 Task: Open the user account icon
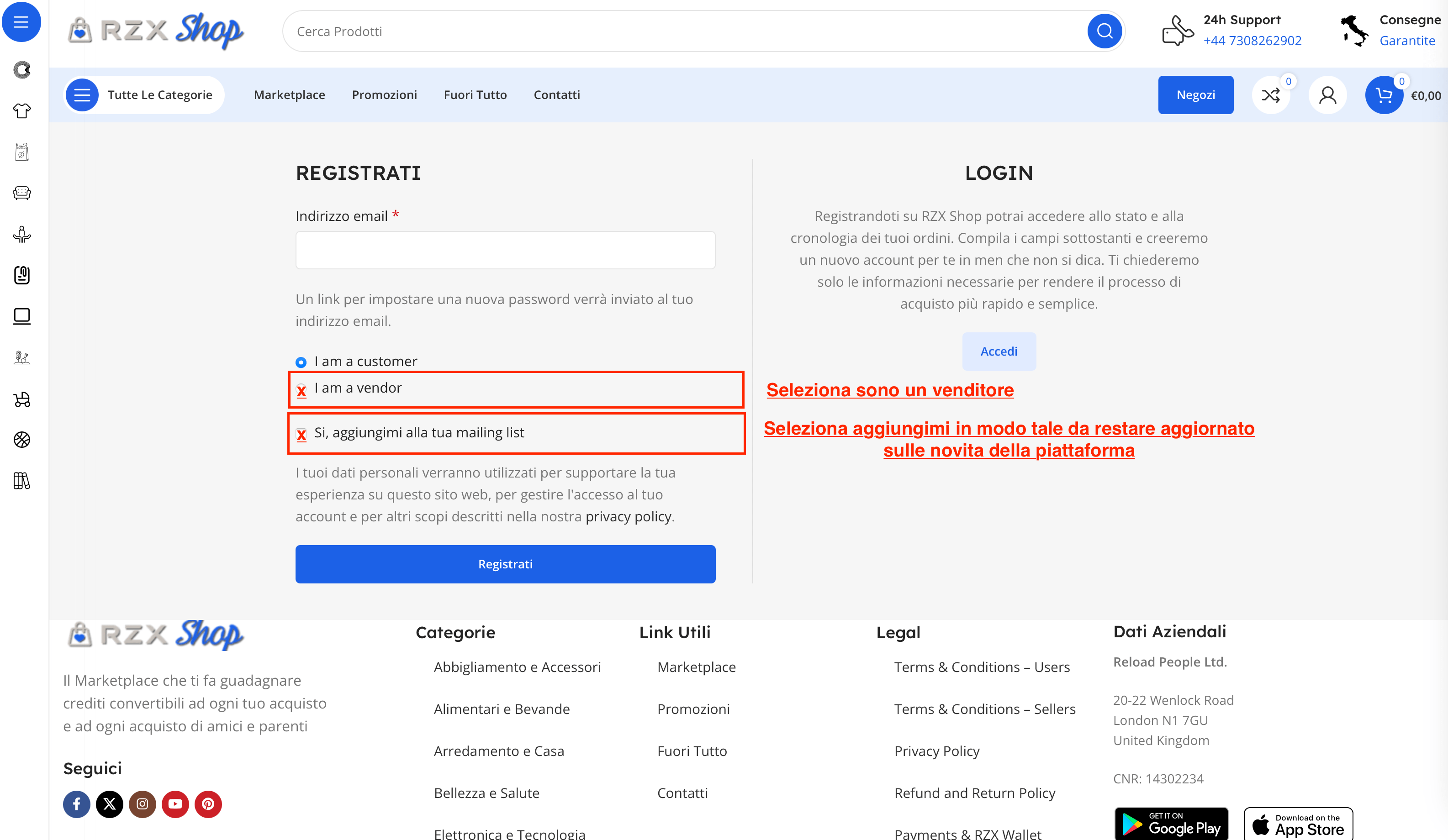1327,95
